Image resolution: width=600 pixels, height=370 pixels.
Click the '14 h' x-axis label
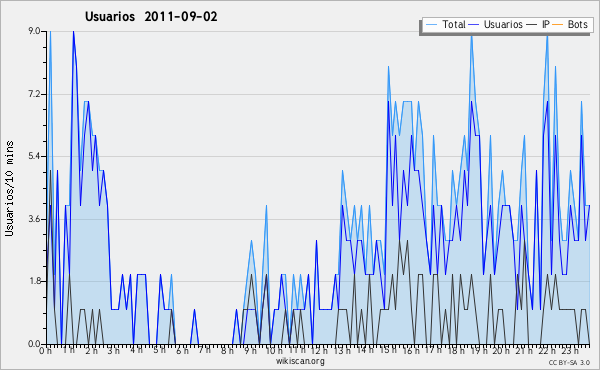tap(364, 350)
